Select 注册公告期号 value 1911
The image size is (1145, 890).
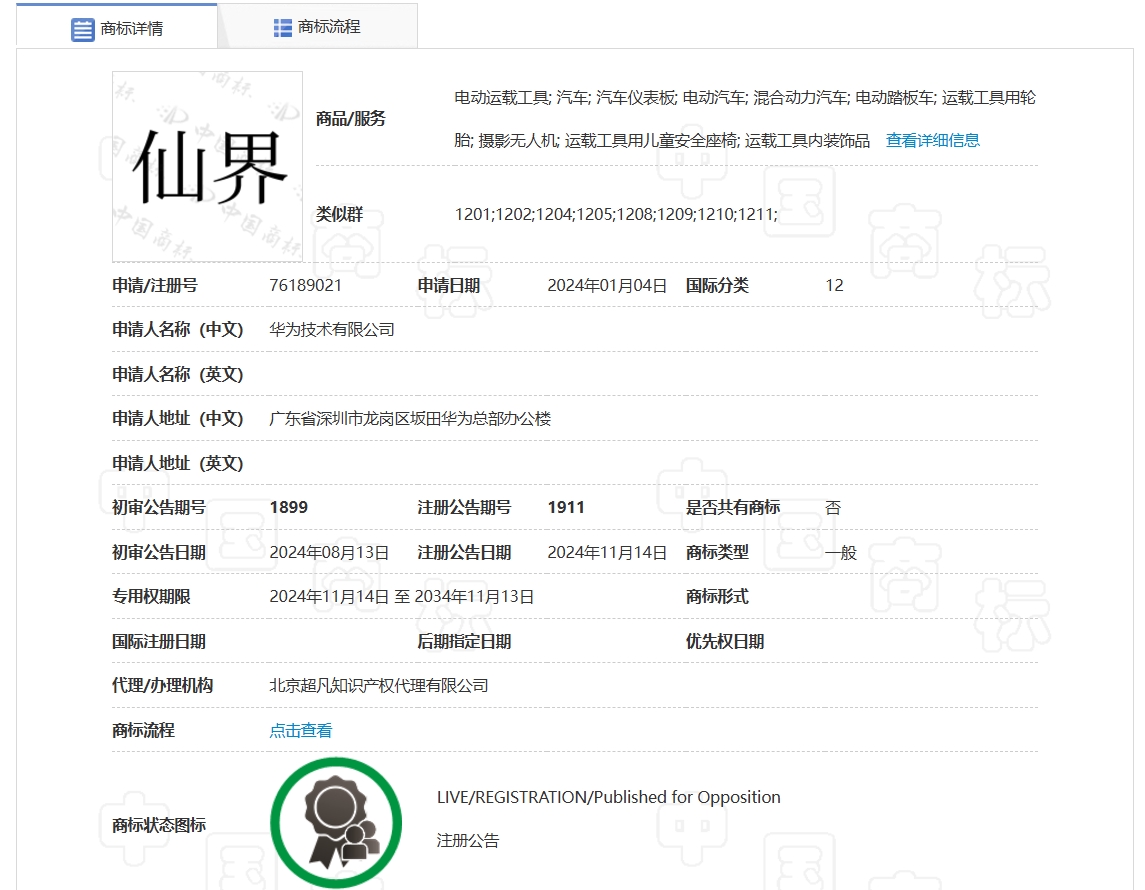pos(566,507)
